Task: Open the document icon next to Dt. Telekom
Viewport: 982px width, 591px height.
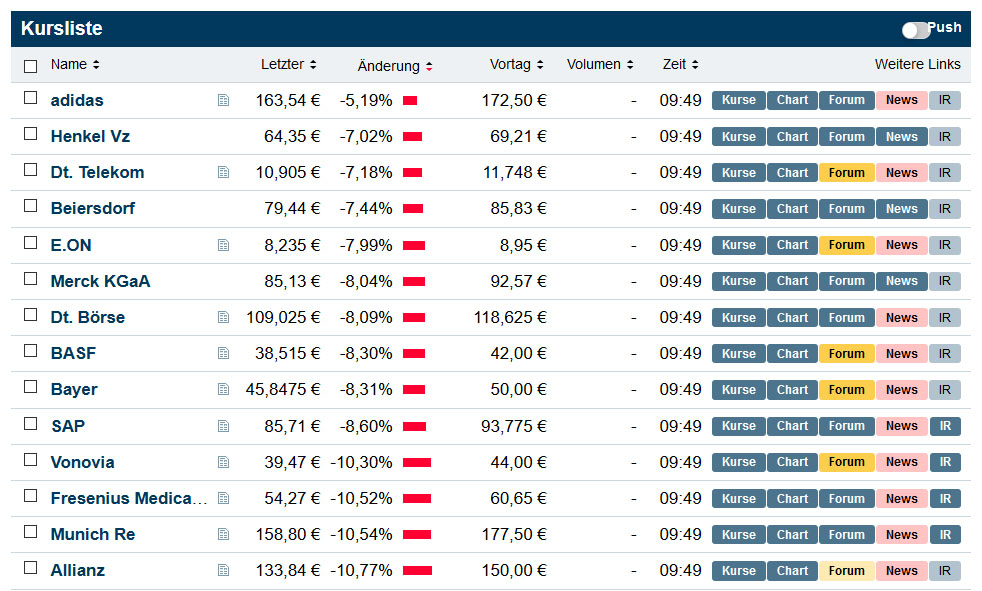Action: (224, 172)
